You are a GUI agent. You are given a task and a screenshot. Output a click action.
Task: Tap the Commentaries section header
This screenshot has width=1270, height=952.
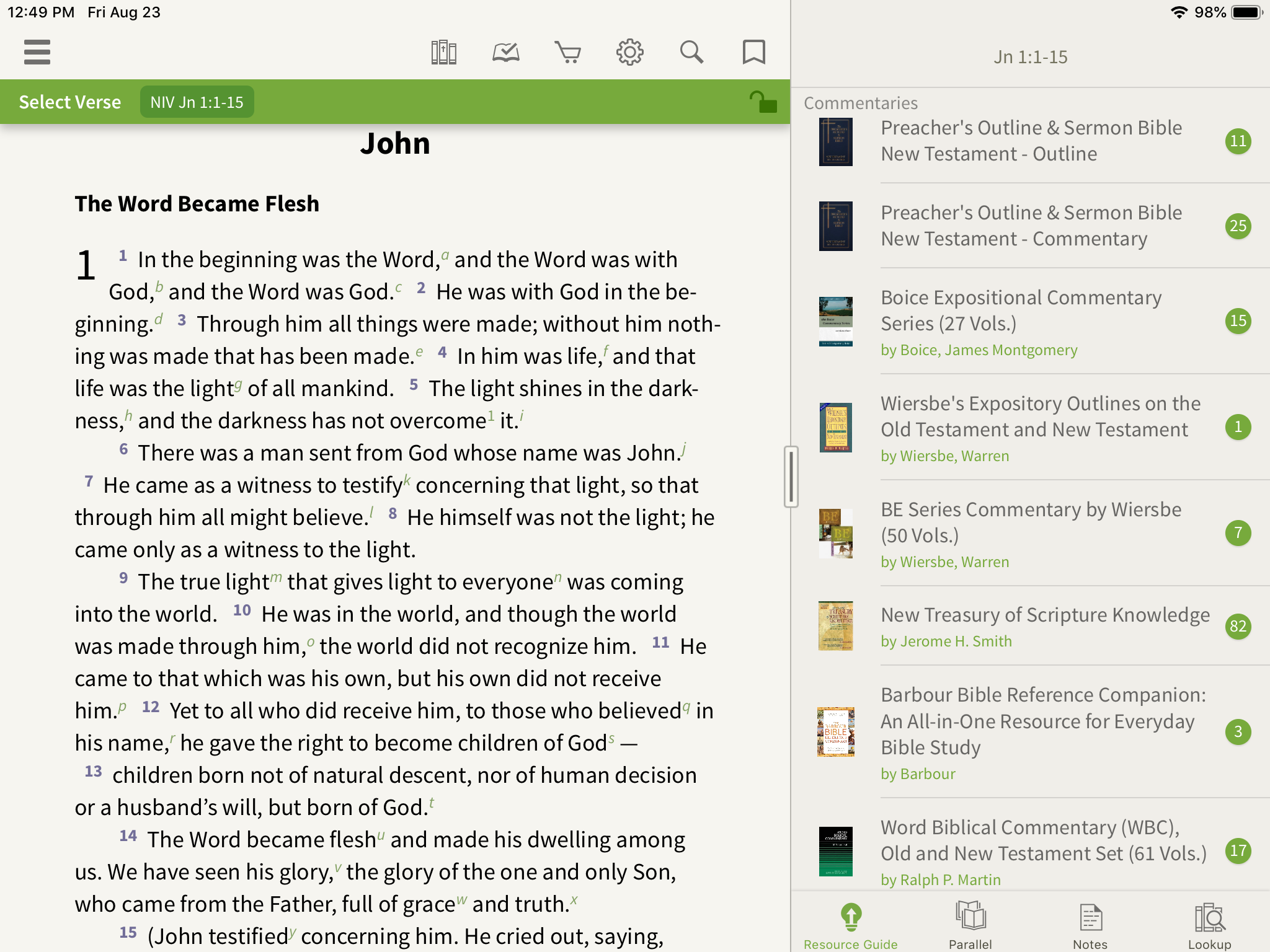[x=861, y=103]
